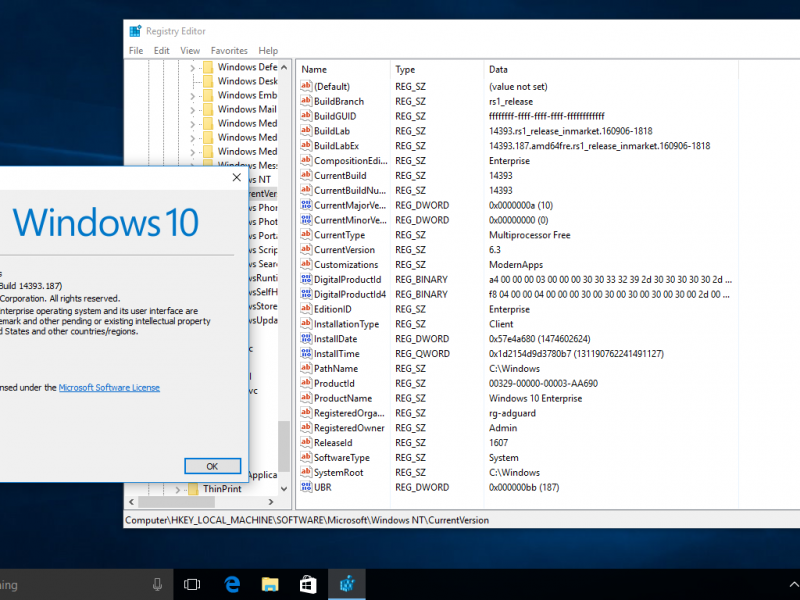
Task: Click the EditionID value icon
Action: [x=306, y=309]
